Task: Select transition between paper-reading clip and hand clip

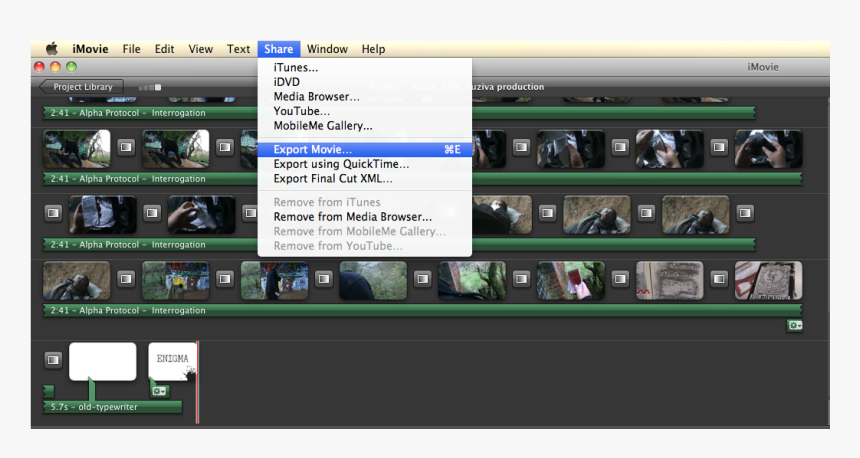Action: (152, 213)
